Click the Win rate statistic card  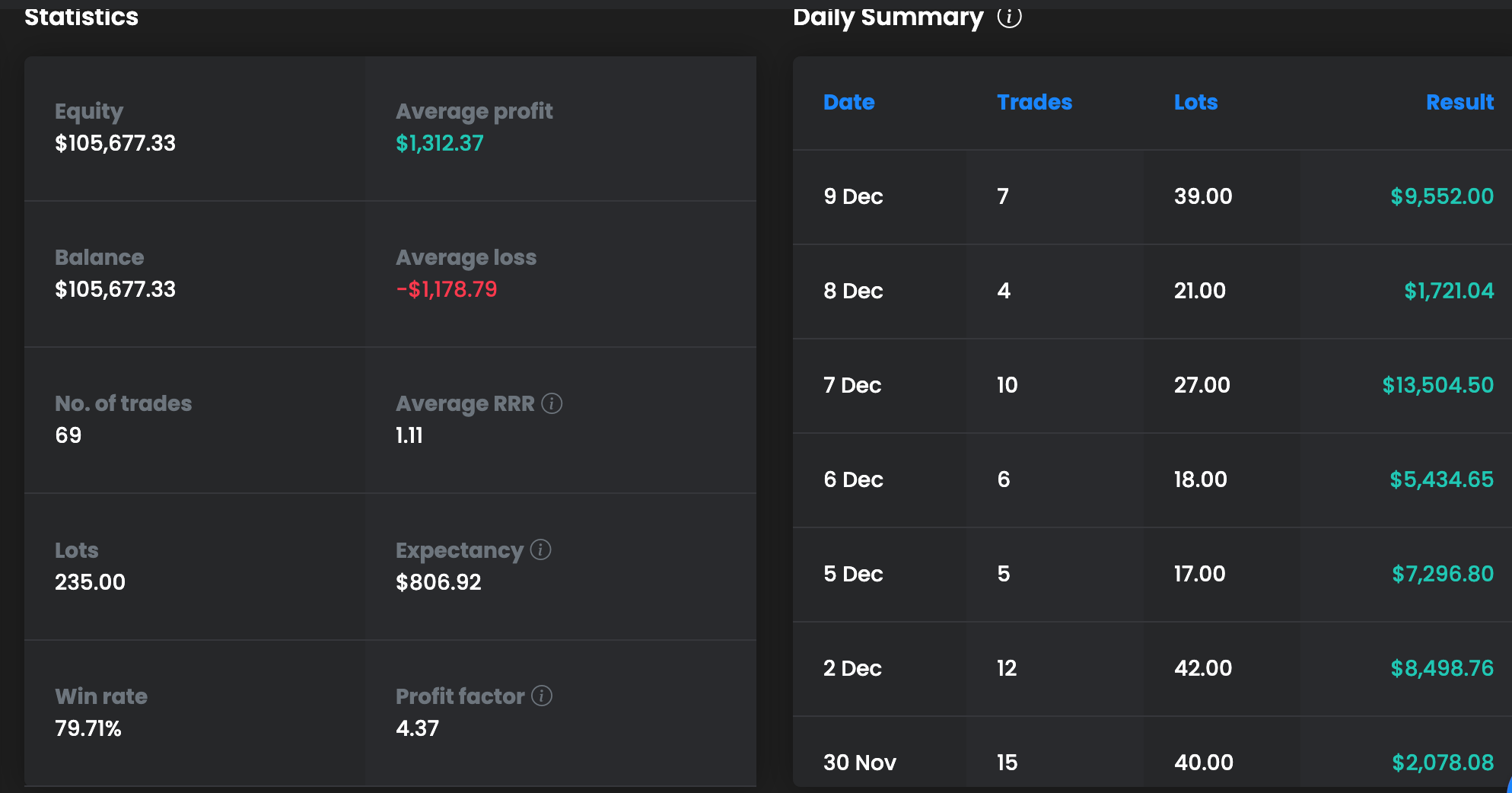coord(194,712)
